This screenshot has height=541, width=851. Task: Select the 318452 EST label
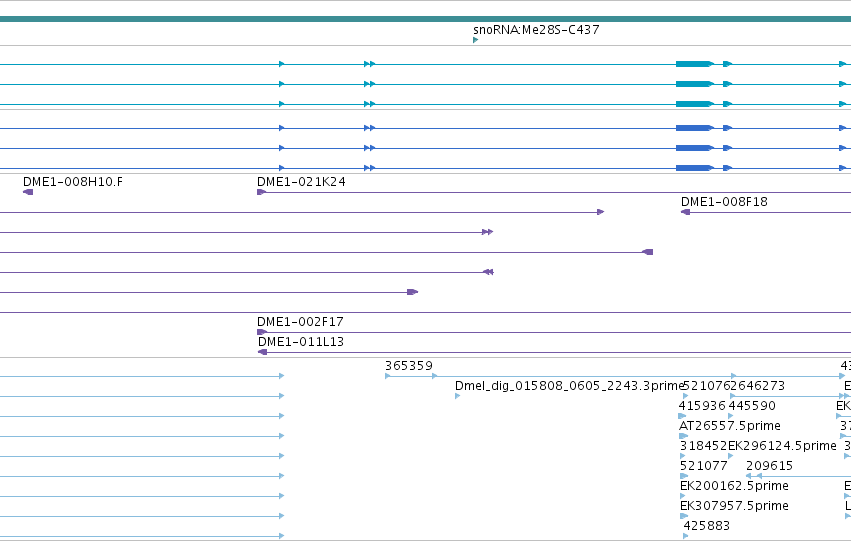(703, 446)
